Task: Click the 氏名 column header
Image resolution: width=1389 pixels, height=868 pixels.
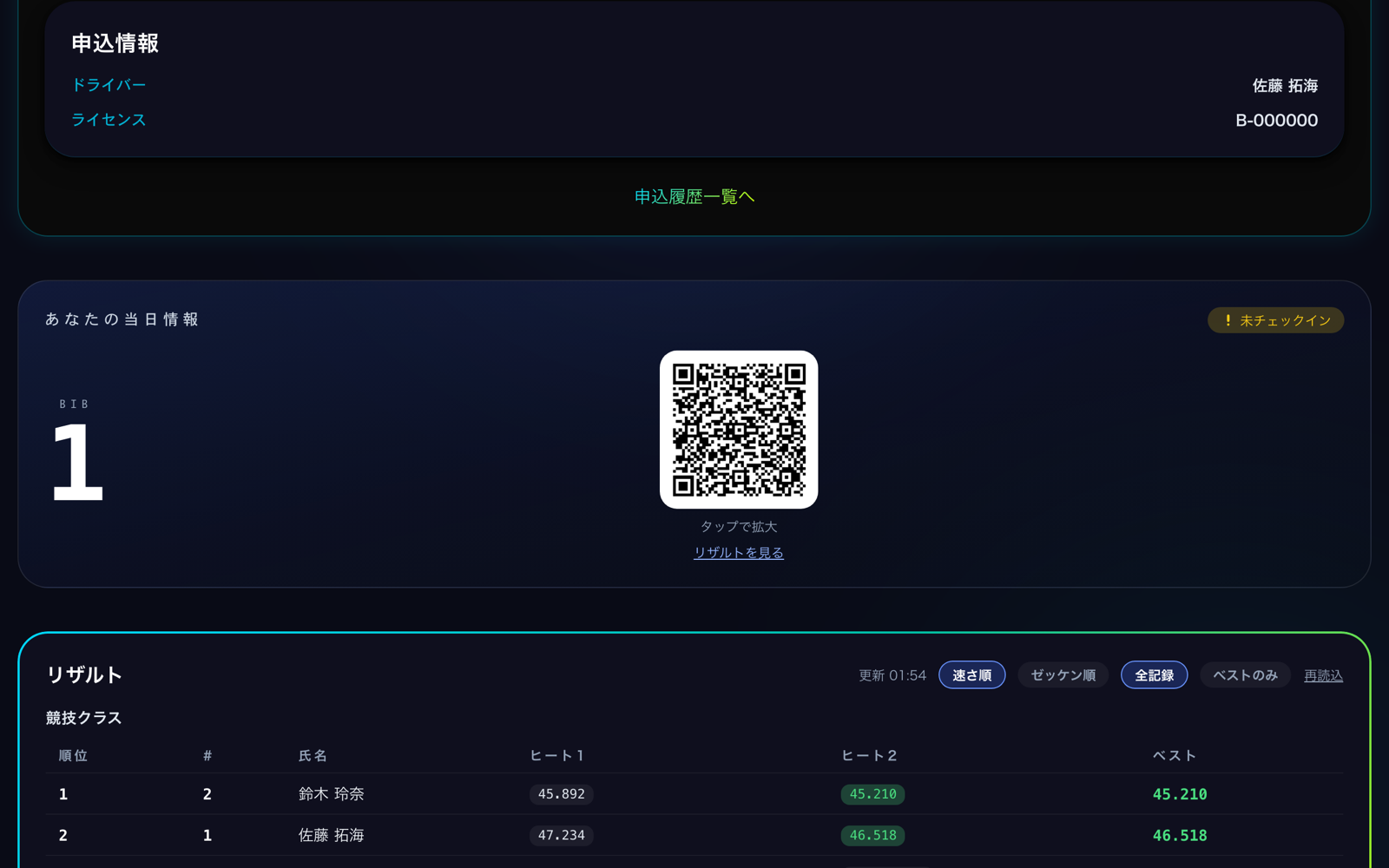Action: pos(313,756)
